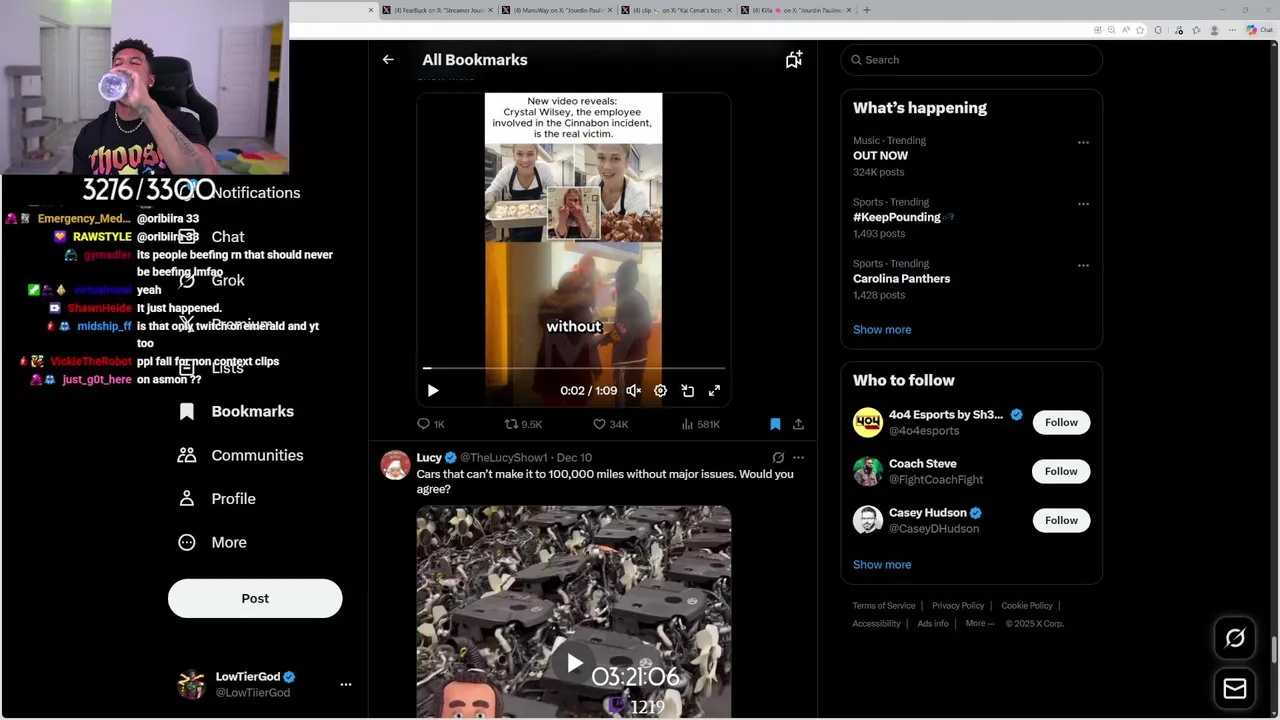Screen dimensions: 1280x720
Task: View analytics showing 581K views
Action: [x=700, y=424]
